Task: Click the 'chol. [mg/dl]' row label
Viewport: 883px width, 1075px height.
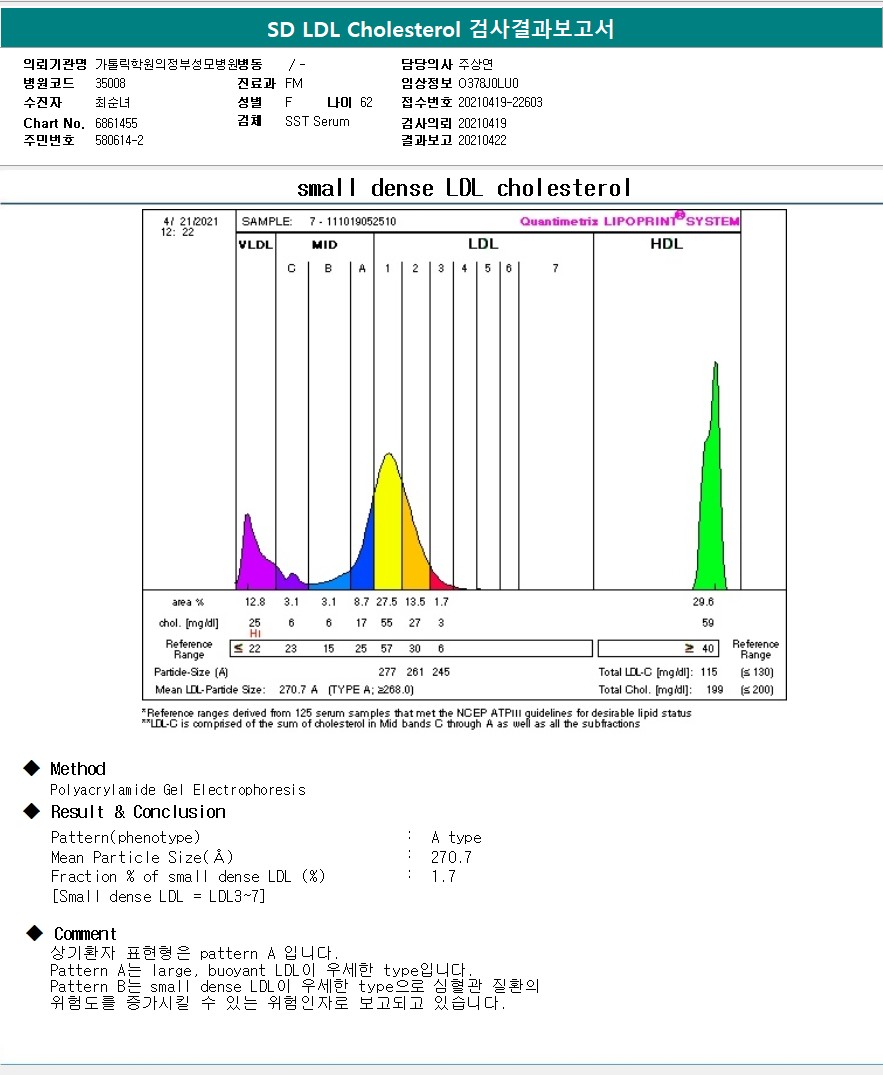Action: pos(189,623)
